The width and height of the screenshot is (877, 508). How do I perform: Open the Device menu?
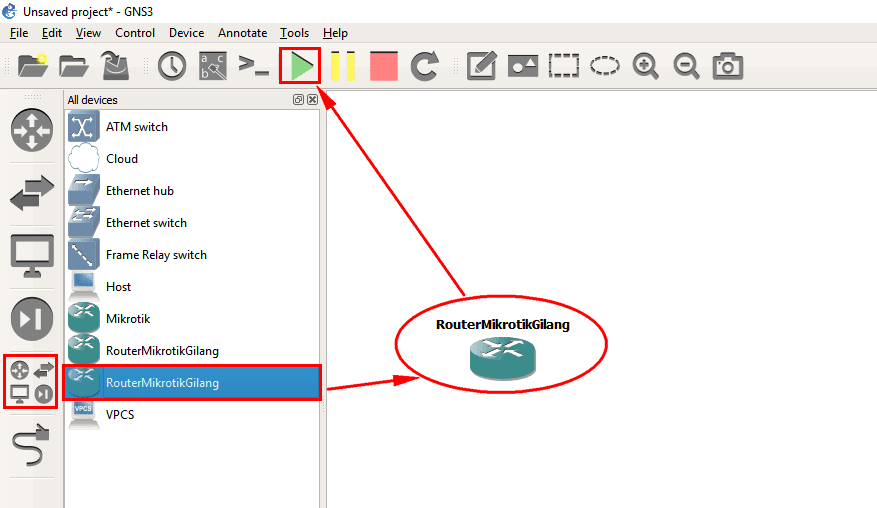[x=186, y=33]
